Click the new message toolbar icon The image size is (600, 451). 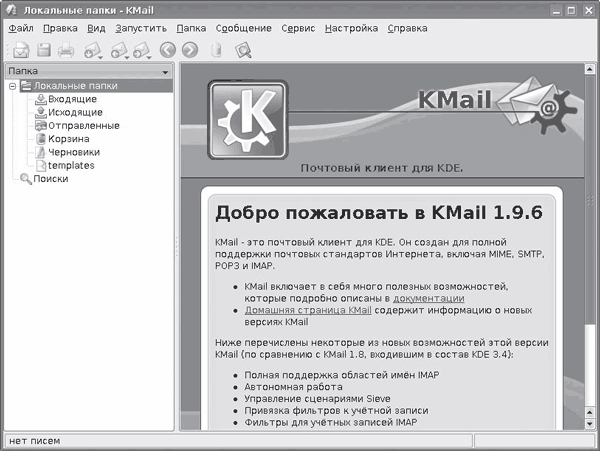(20, 49)
